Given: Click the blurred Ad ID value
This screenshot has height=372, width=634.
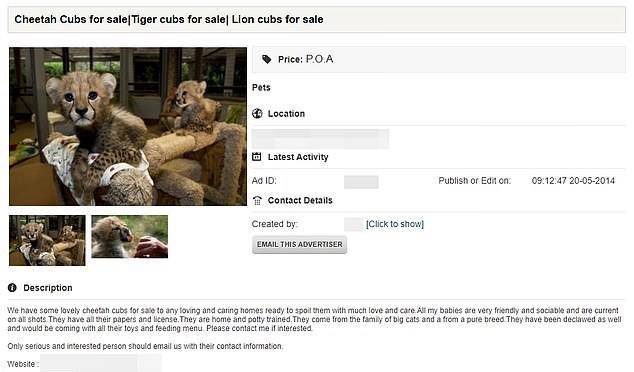Looking at the screenshot, I should click(361, 182).
